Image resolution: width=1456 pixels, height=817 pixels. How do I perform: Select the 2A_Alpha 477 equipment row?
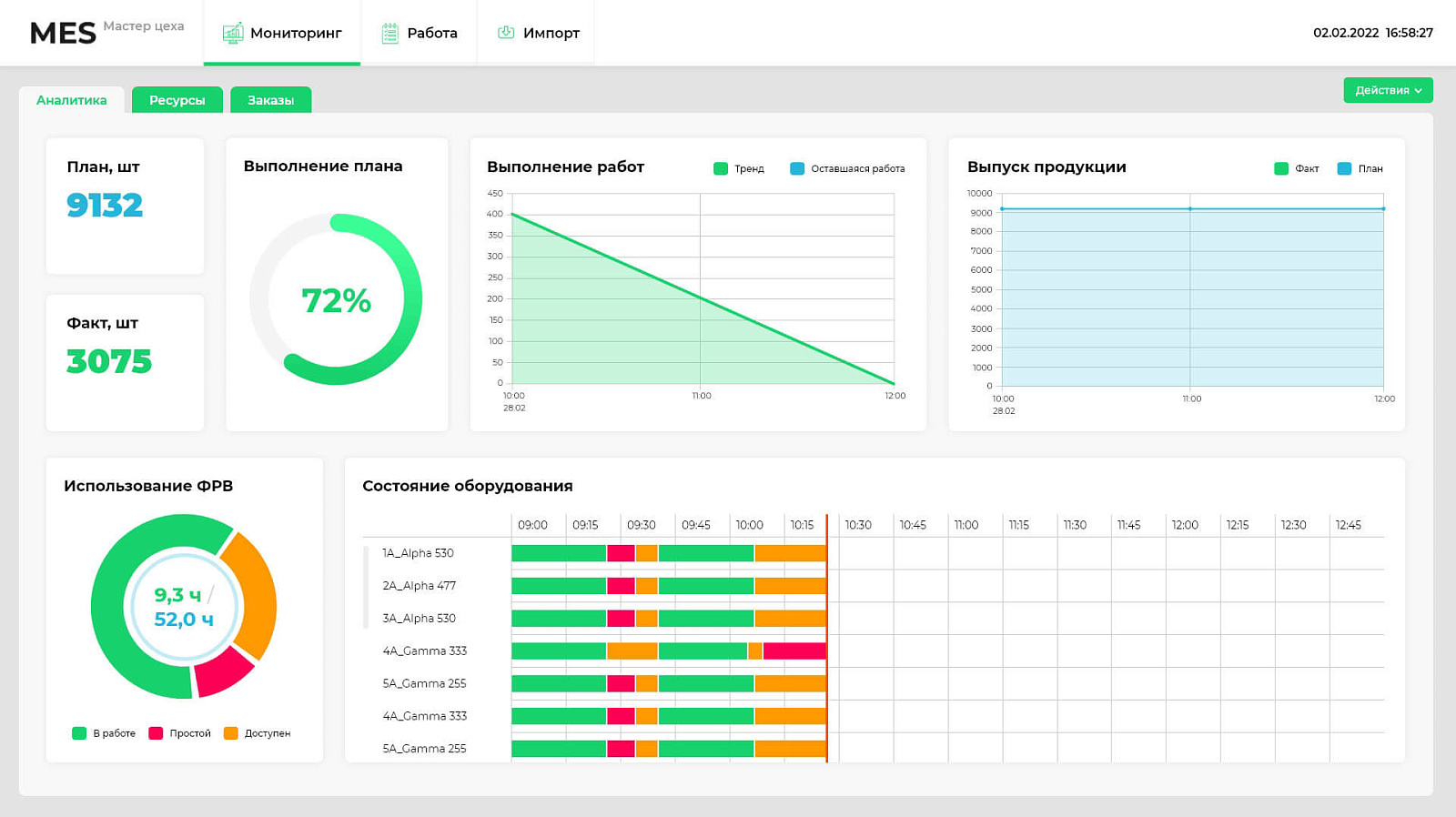tap(874, 586)
